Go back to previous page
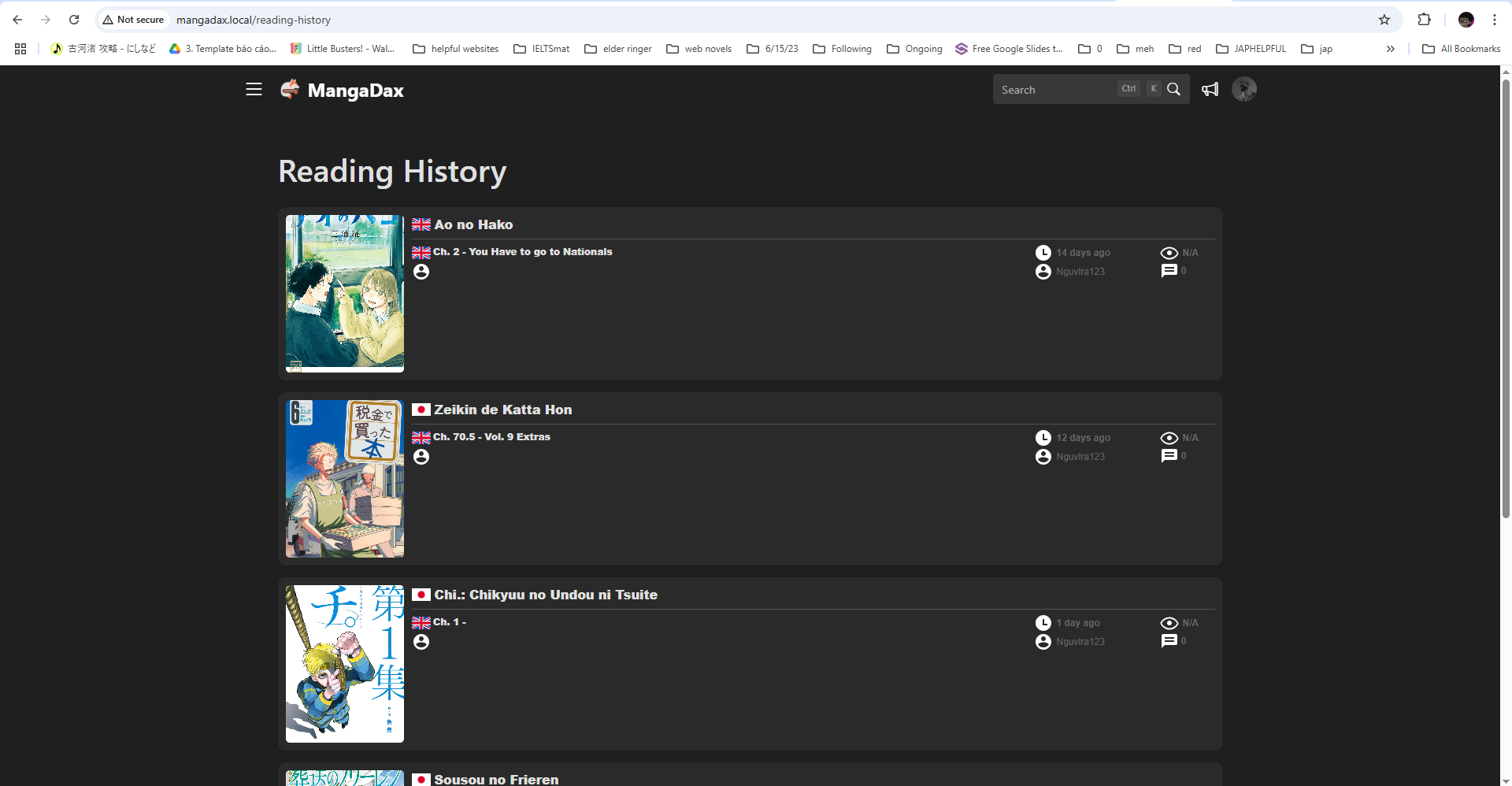Screen dimensions: 1512x786 coord(17,20)
